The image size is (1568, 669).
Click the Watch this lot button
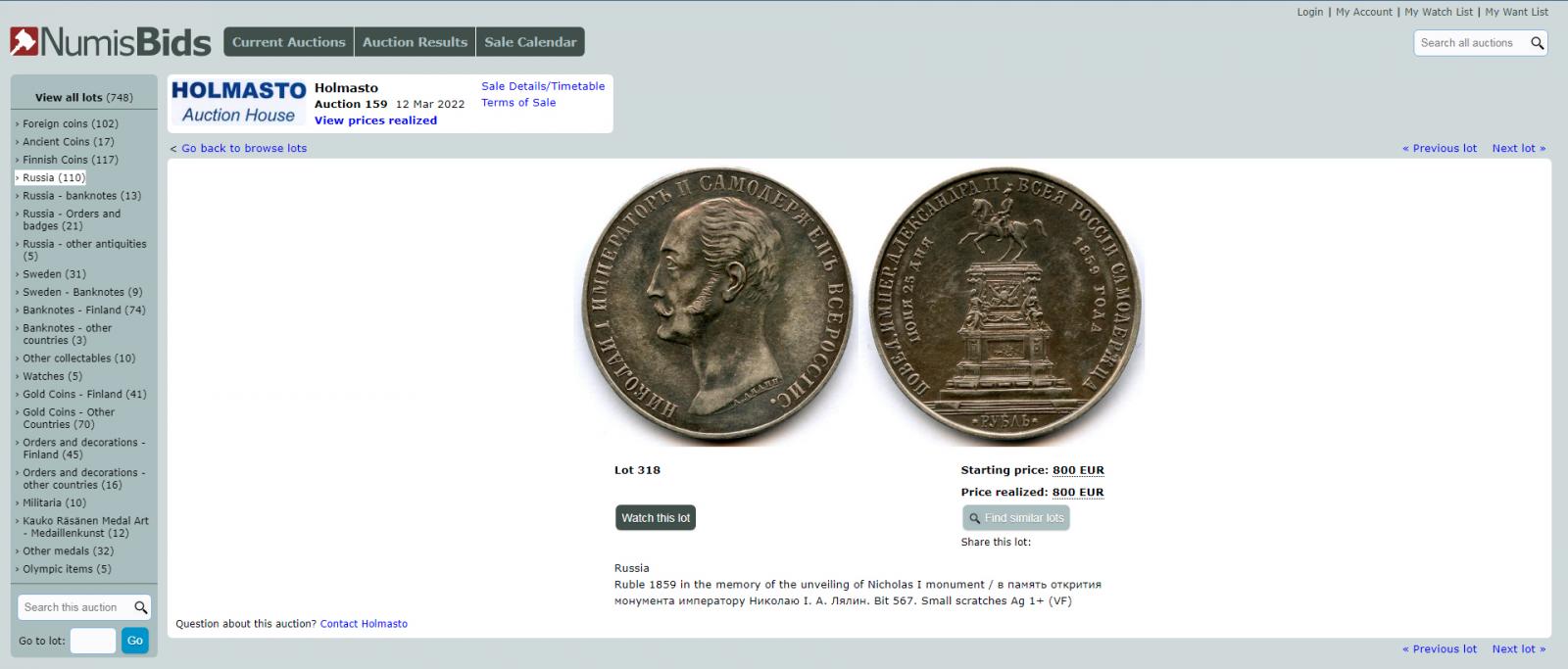pos(656,518)
